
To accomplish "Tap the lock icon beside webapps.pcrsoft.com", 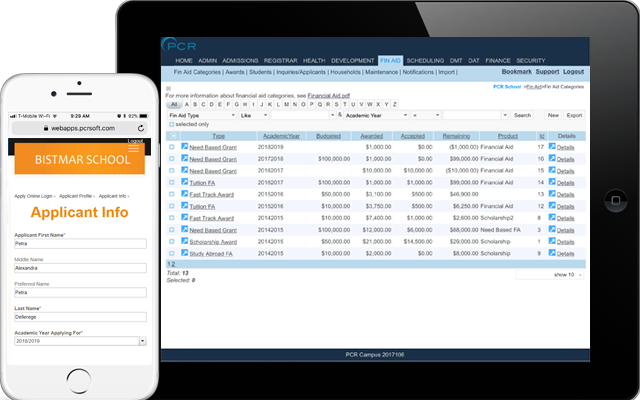I will tap(46, 128).
